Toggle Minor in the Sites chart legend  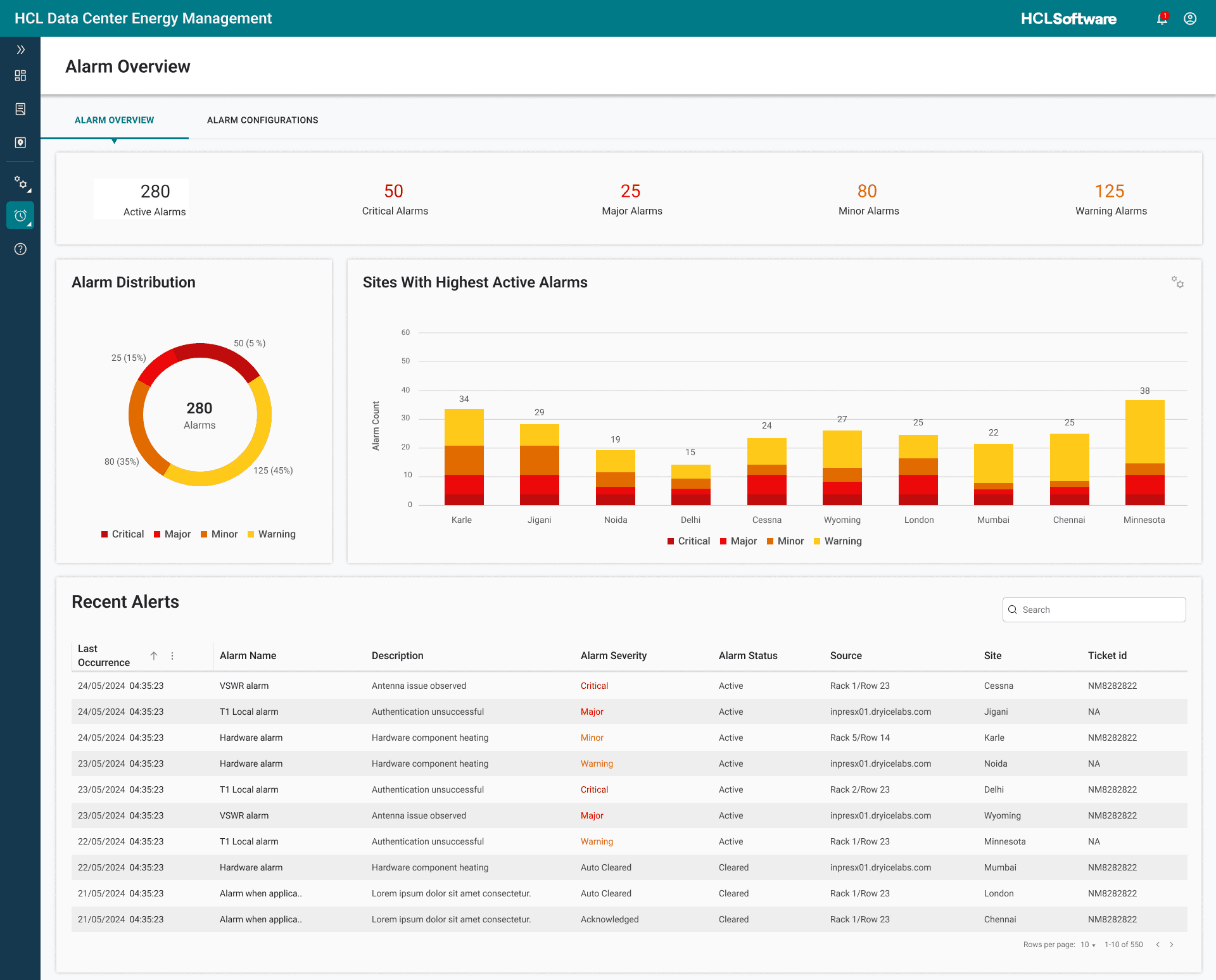click(x=785, y=541)
